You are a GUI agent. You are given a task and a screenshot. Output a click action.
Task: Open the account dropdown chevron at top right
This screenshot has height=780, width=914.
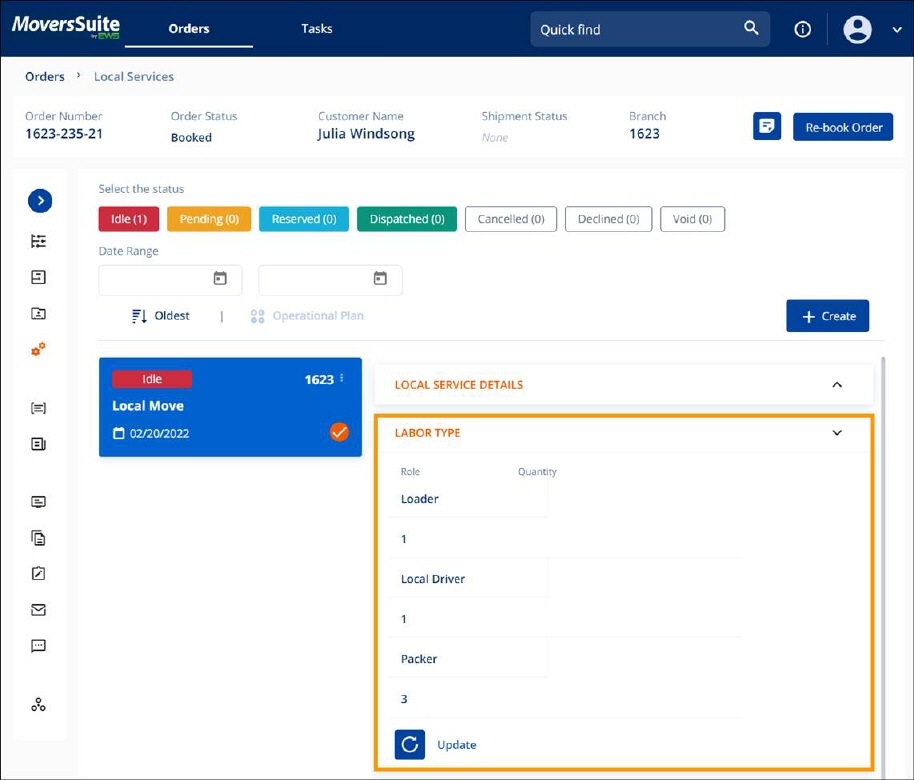[896, 29]
